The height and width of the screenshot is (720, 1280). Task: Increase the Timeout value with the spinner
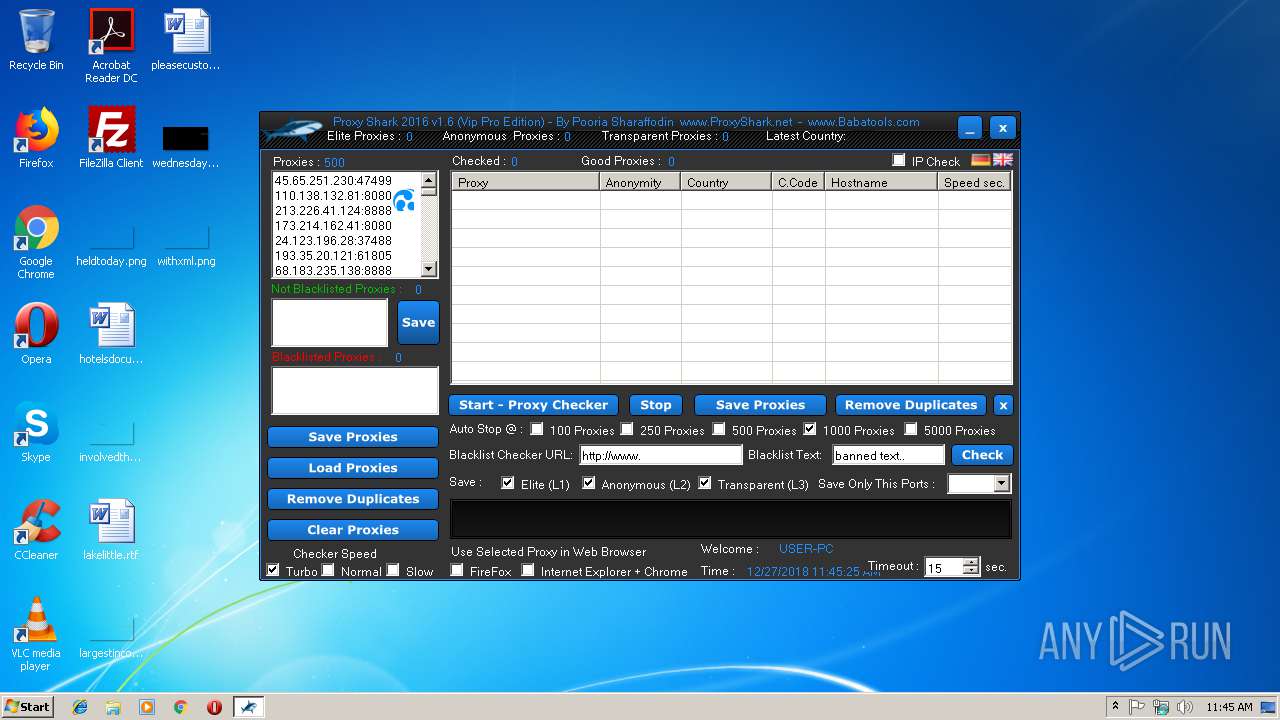click(x=971, y=562)
